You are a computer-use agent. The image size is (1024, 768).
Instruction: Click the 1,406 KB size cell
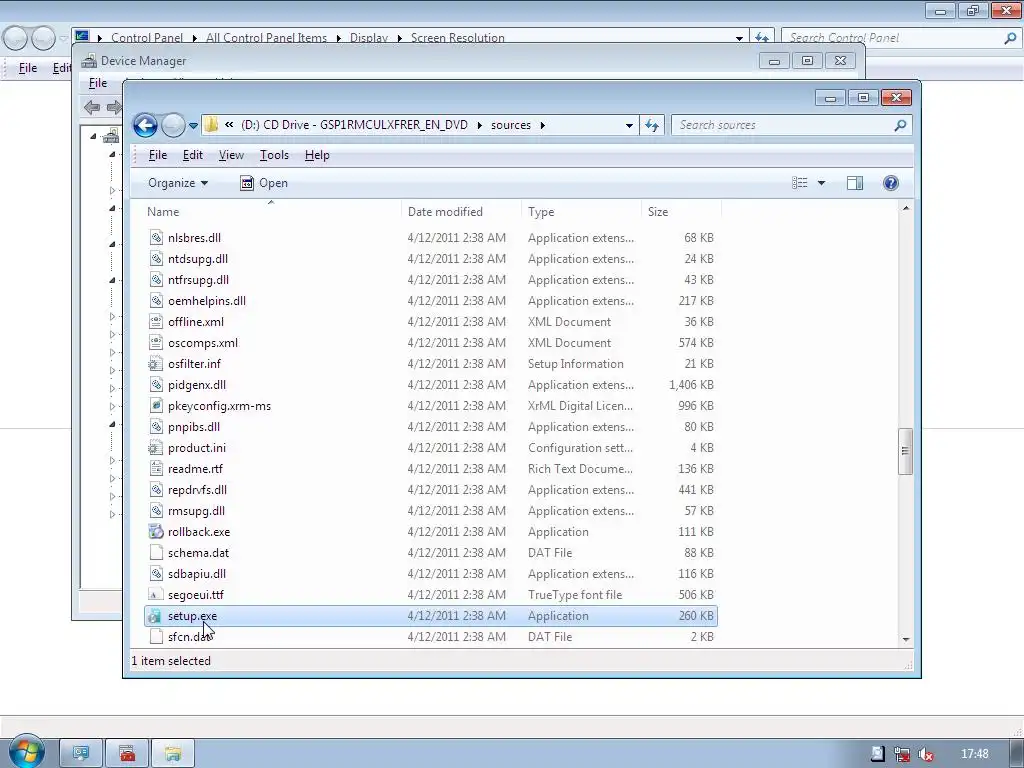tap(691, 385)
